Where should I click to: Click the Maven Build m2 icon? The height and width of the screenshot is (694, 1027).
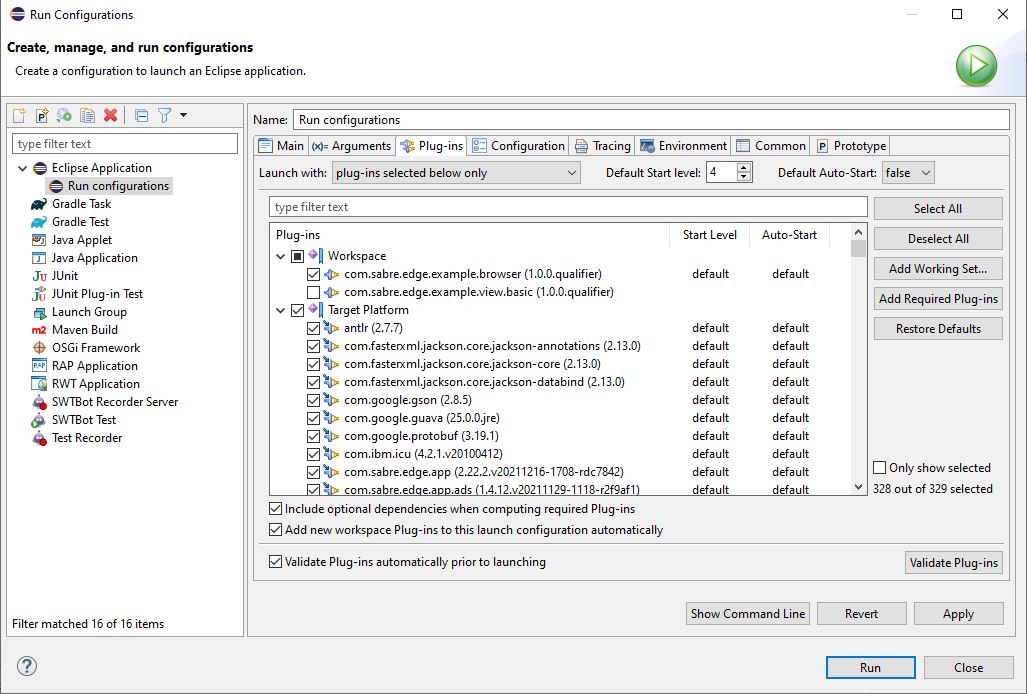coord(39,330)
